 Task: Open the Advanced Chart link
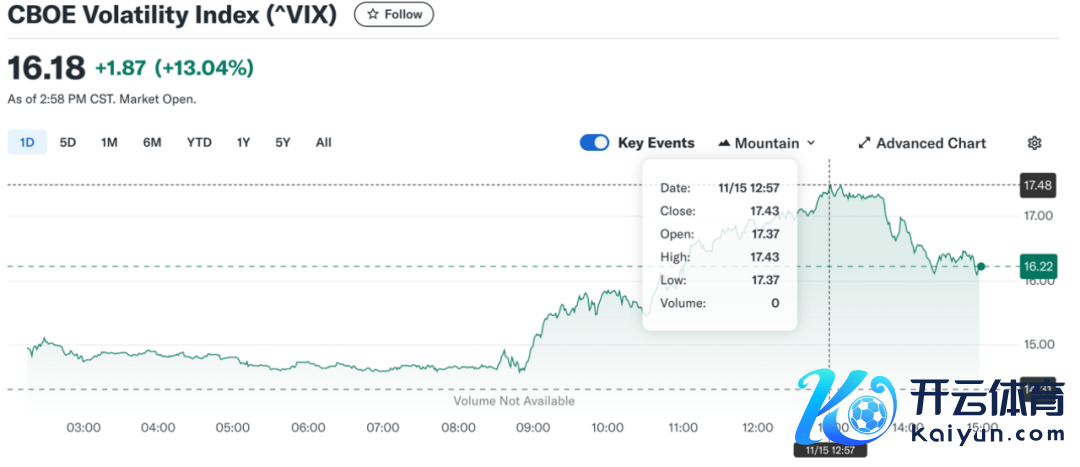[x=922, y=143]
